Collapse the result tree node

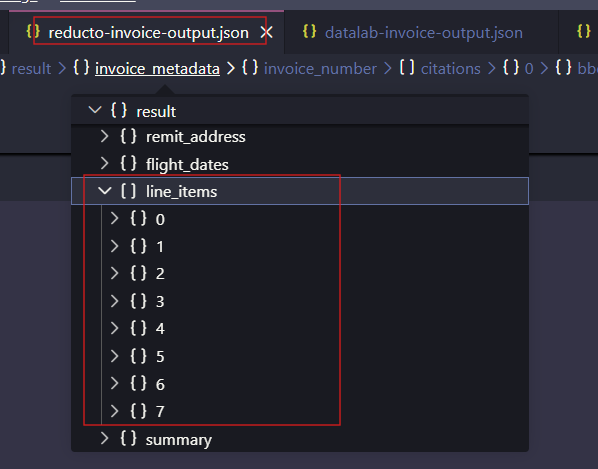pos(95,110)
